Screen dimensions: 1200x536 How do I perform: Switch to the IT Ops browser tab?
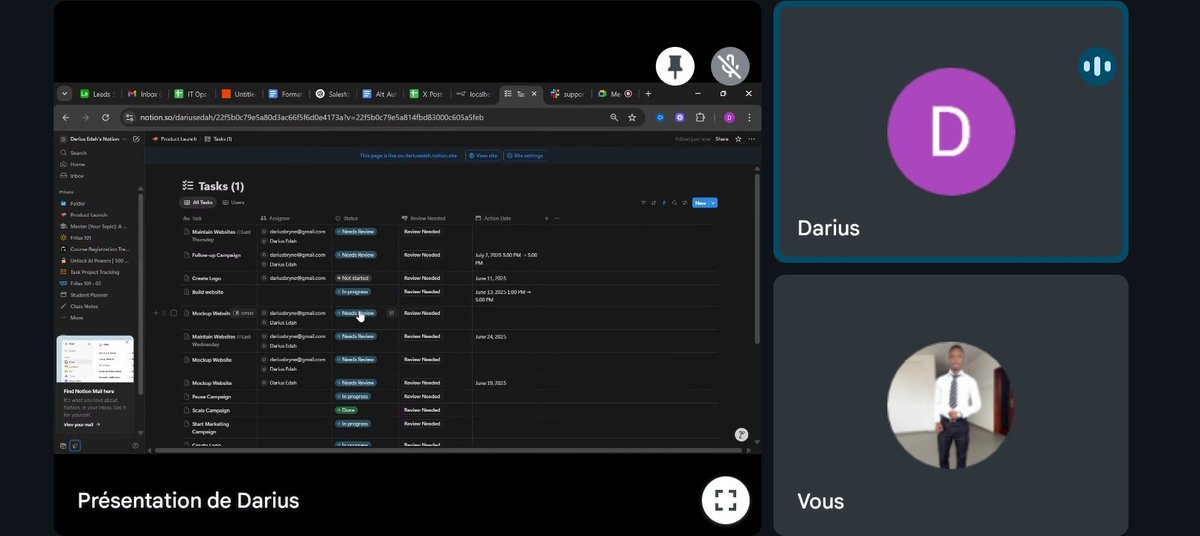click(192, 94)
